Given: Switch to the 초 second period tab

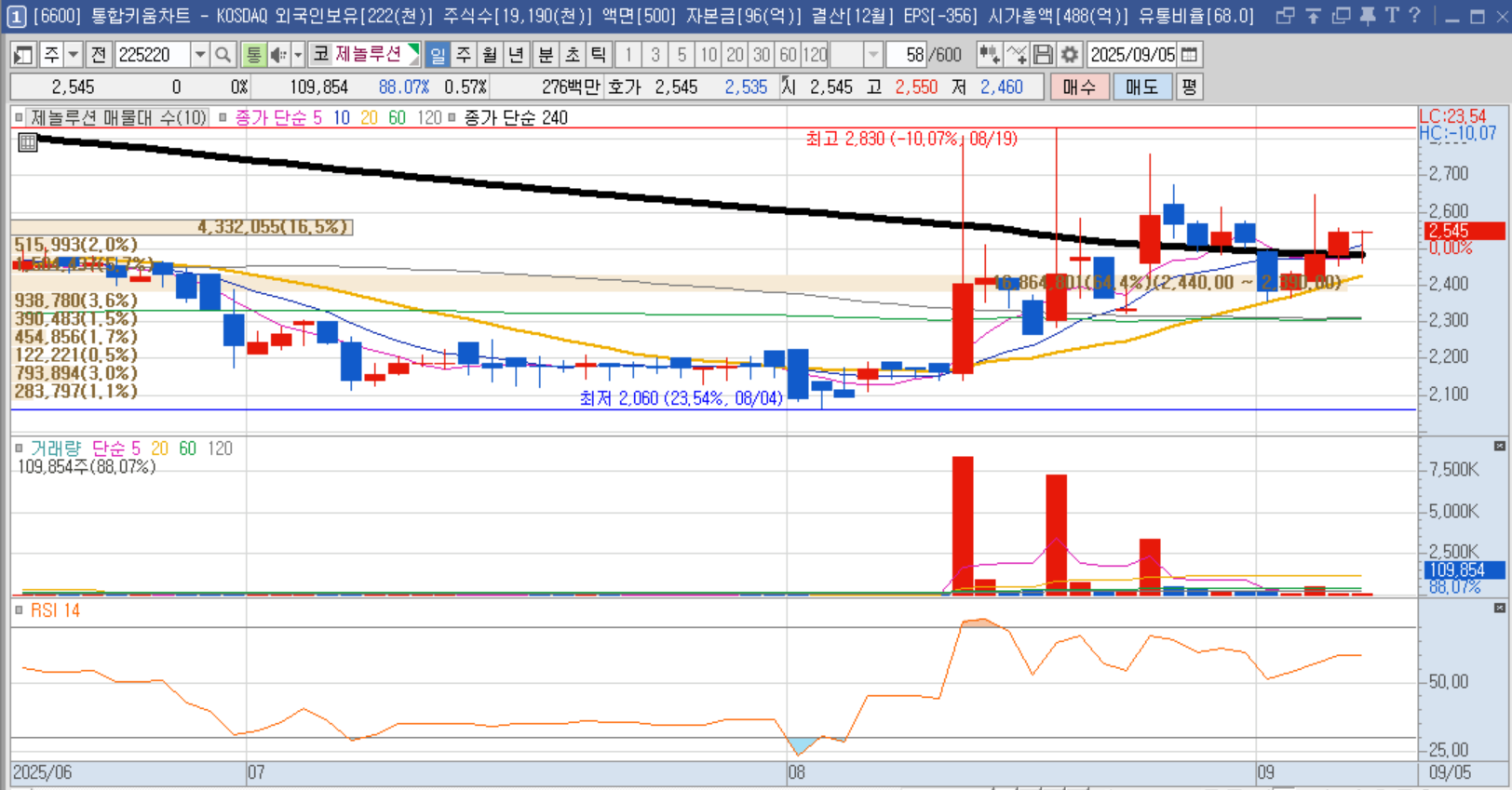Looking at the screenshot, I should pos(572,55).
